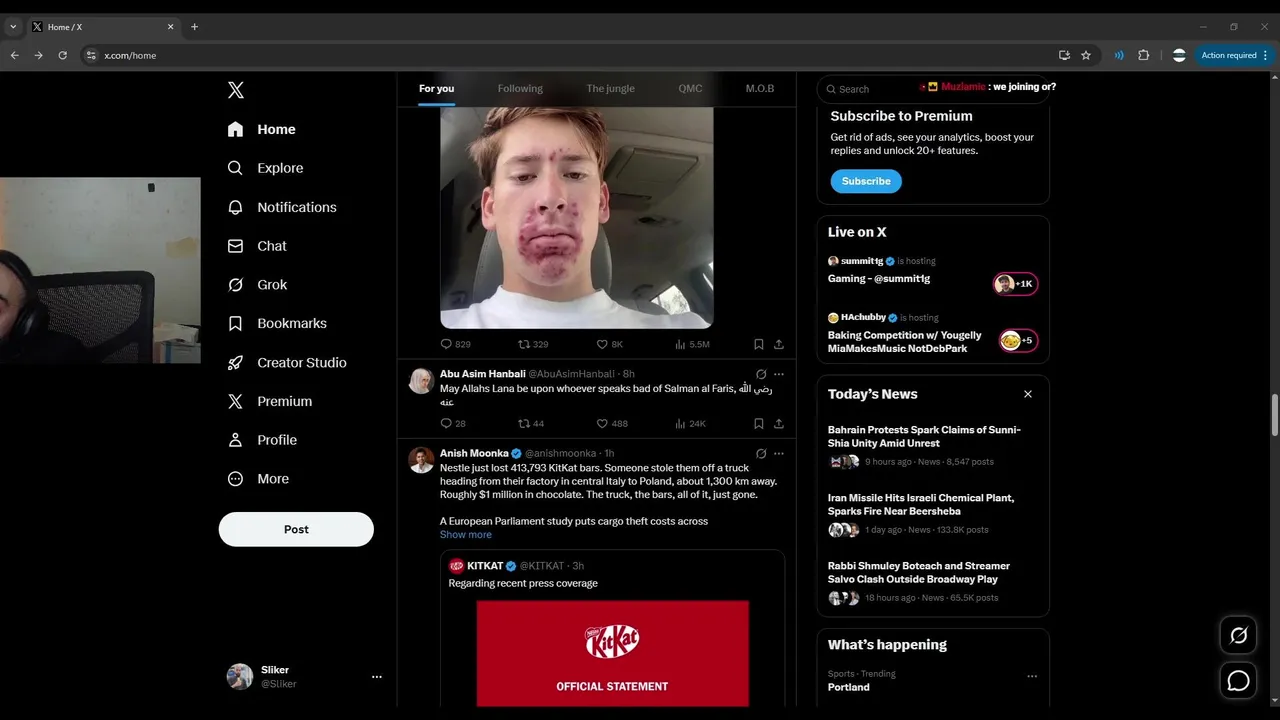This screenshot has width=1280, height=720.
Task: Open options for the Portland trend
Action: pos(1032,677)
